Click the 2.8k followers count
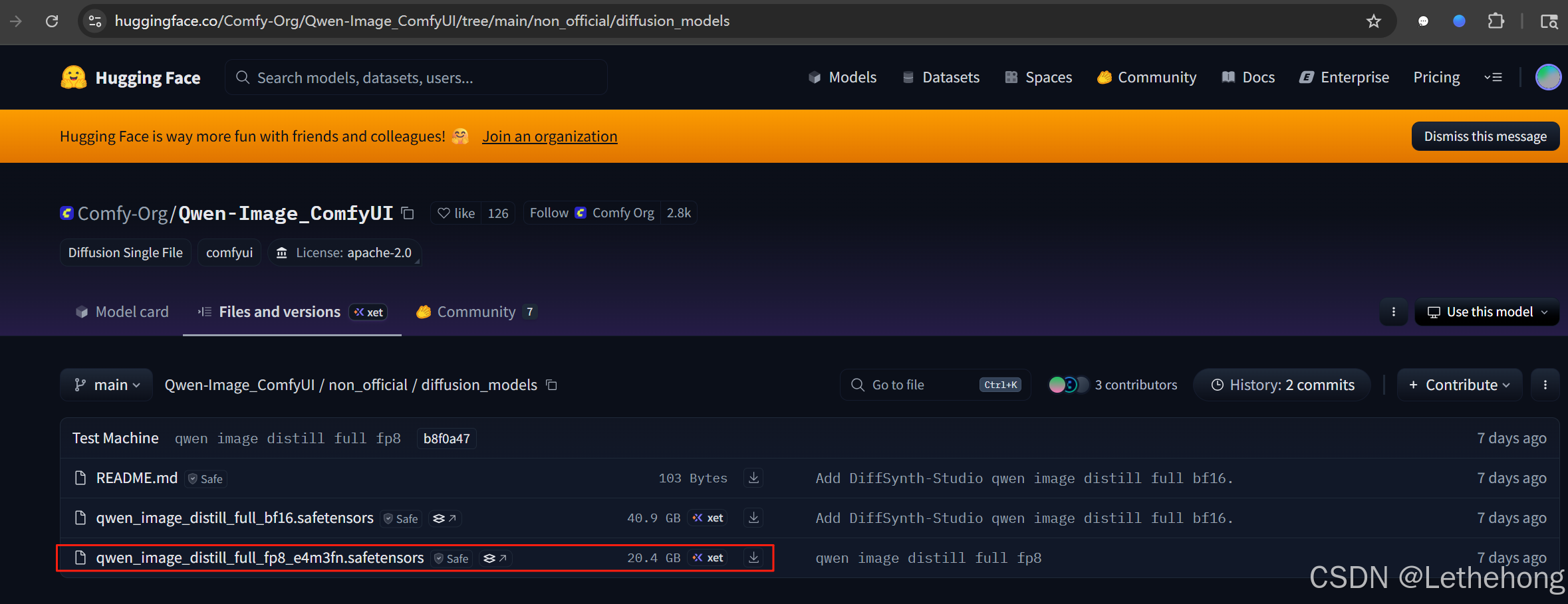The image size is (1568, 604). click(679, 213)
